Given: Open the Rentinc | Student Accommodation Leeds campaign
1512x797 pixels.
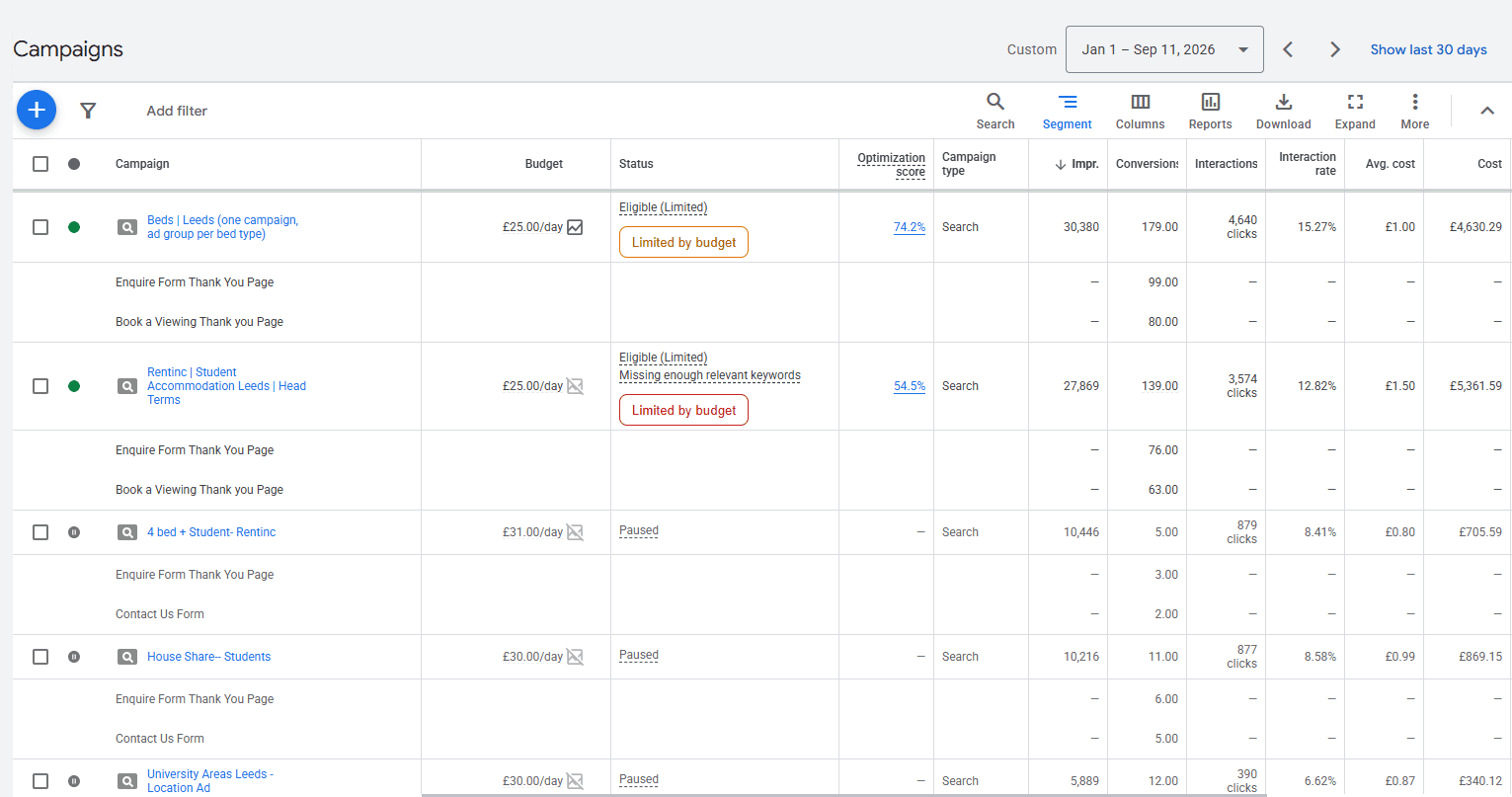Looking at the screenshot, I should [x=226, y=386].
